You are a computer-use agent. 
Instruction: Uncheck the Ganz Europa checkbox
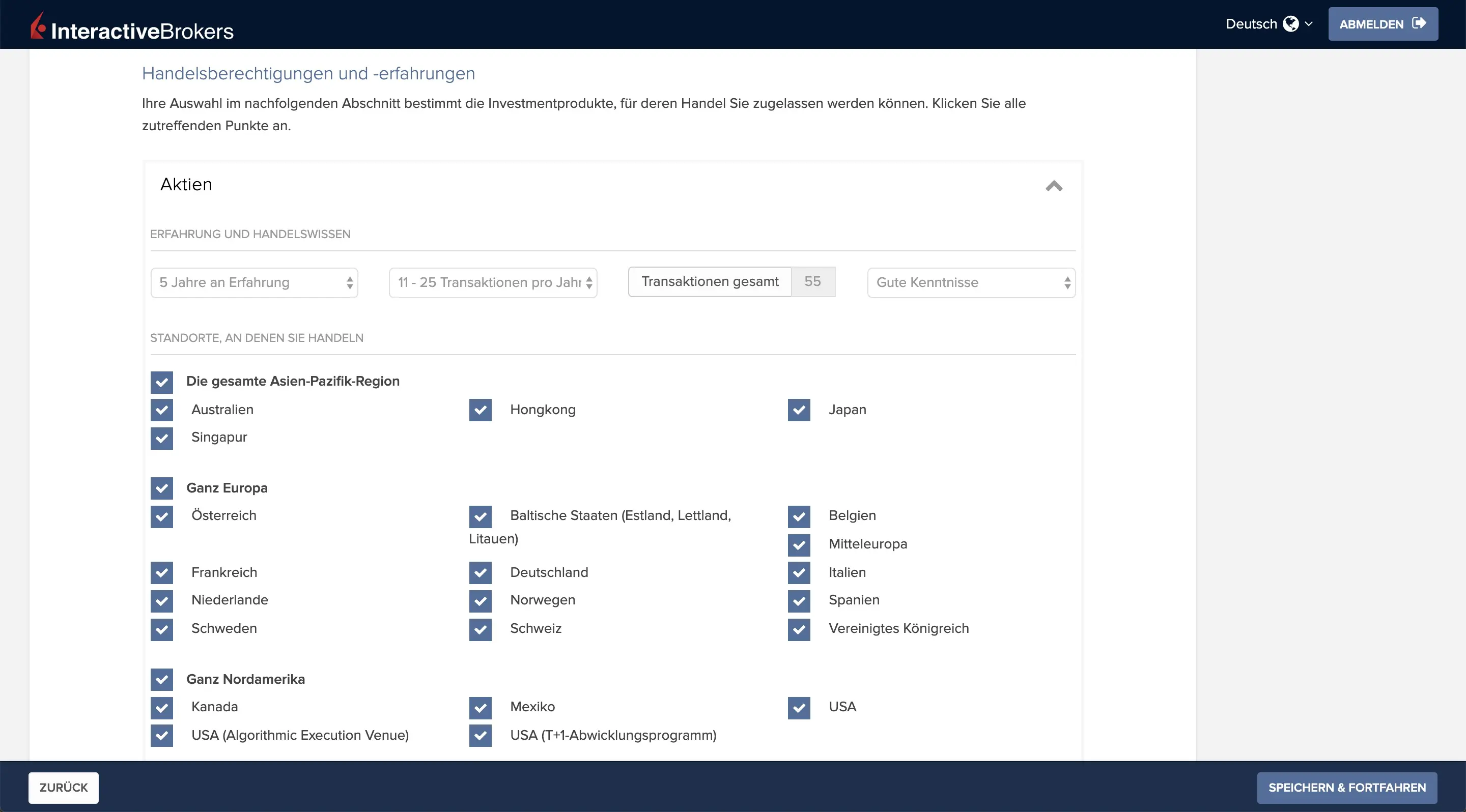tap(162, 488)
